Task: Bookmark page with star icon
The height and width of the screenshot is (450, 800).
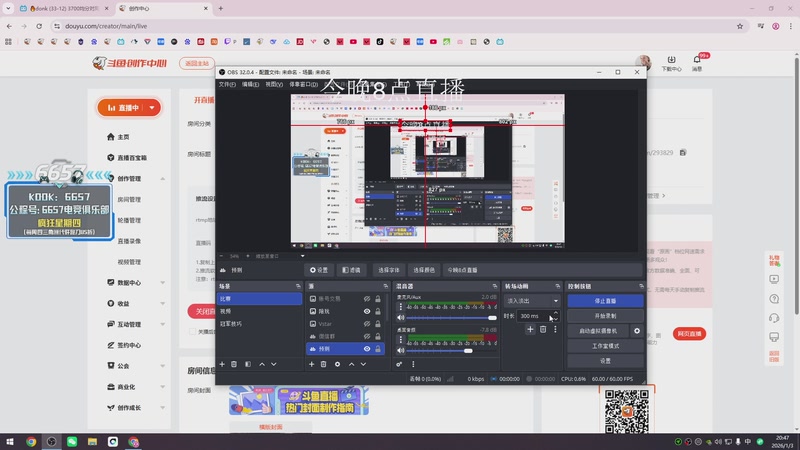Action: coord(740,26)
